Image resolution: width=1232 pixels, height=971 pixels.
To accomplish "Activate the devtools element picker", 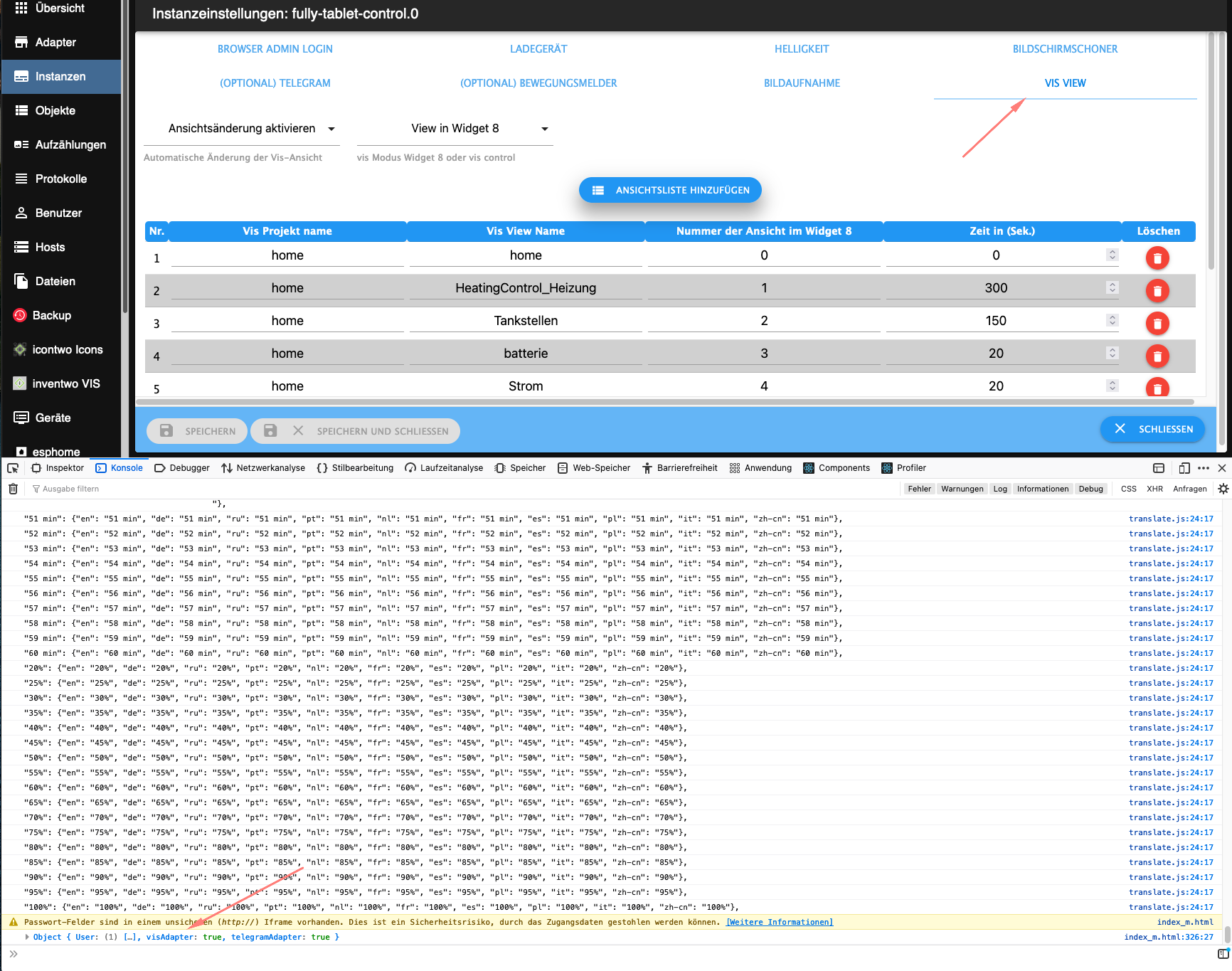I will tap(13, 468).
